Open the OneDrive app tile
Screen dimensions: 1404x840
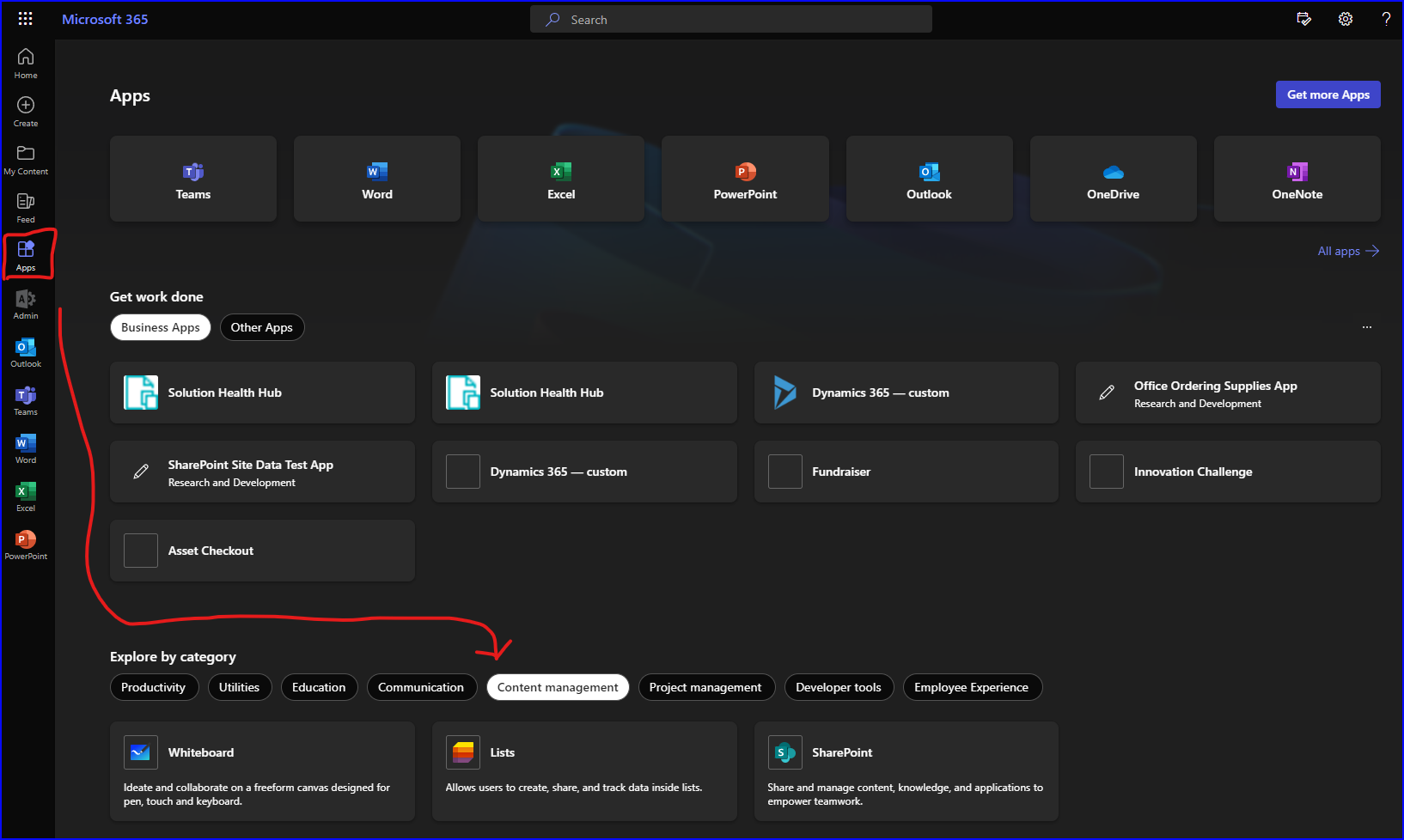[1114, 179]
